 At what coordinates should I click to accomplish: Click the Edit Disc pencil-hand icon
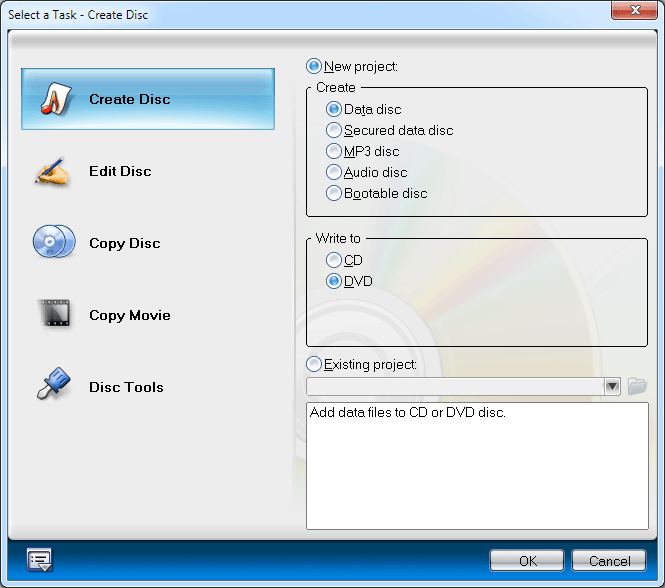click(x=51, y=171)
